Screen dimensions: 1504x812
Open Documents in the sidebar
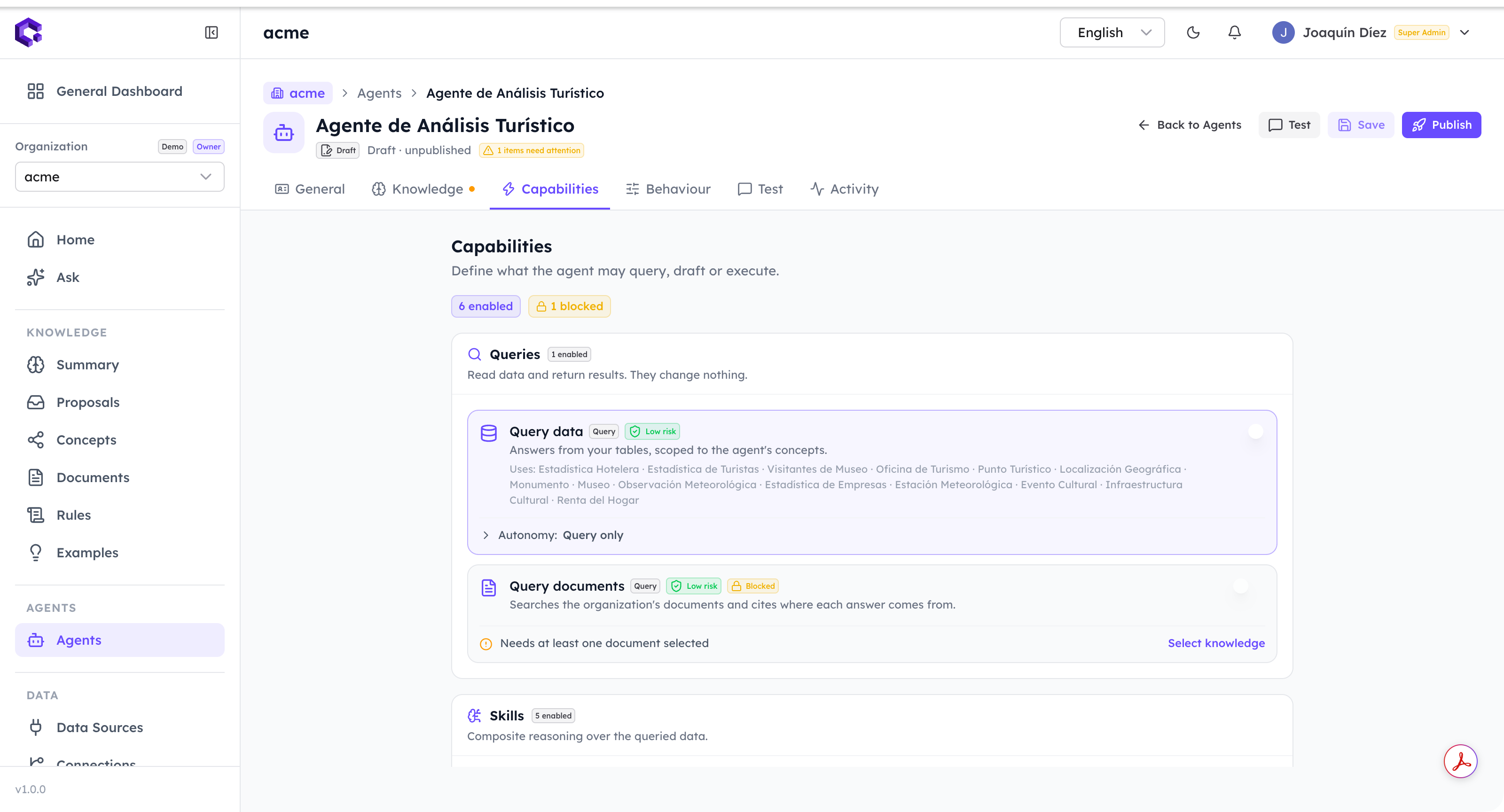click(x=120, y=477)
